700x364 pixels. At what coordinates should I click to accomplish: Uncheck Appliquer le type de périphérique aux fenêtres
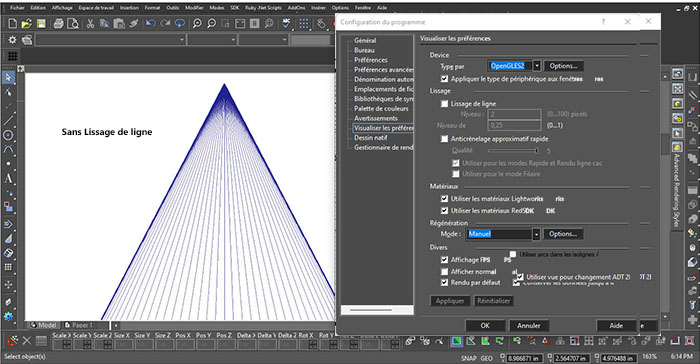tap(444, 79)
